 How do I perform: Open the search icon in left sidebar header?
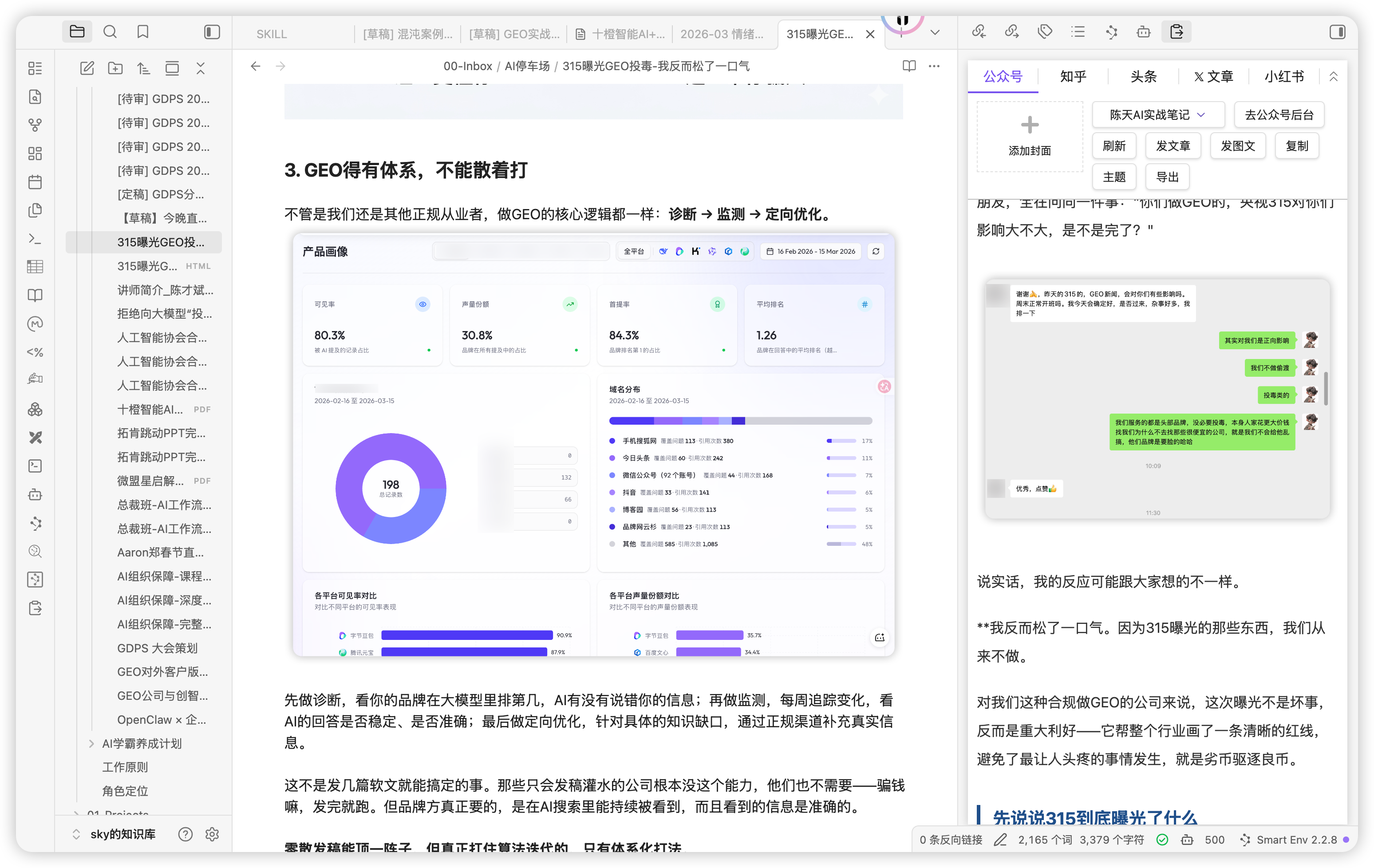[110, 32]
